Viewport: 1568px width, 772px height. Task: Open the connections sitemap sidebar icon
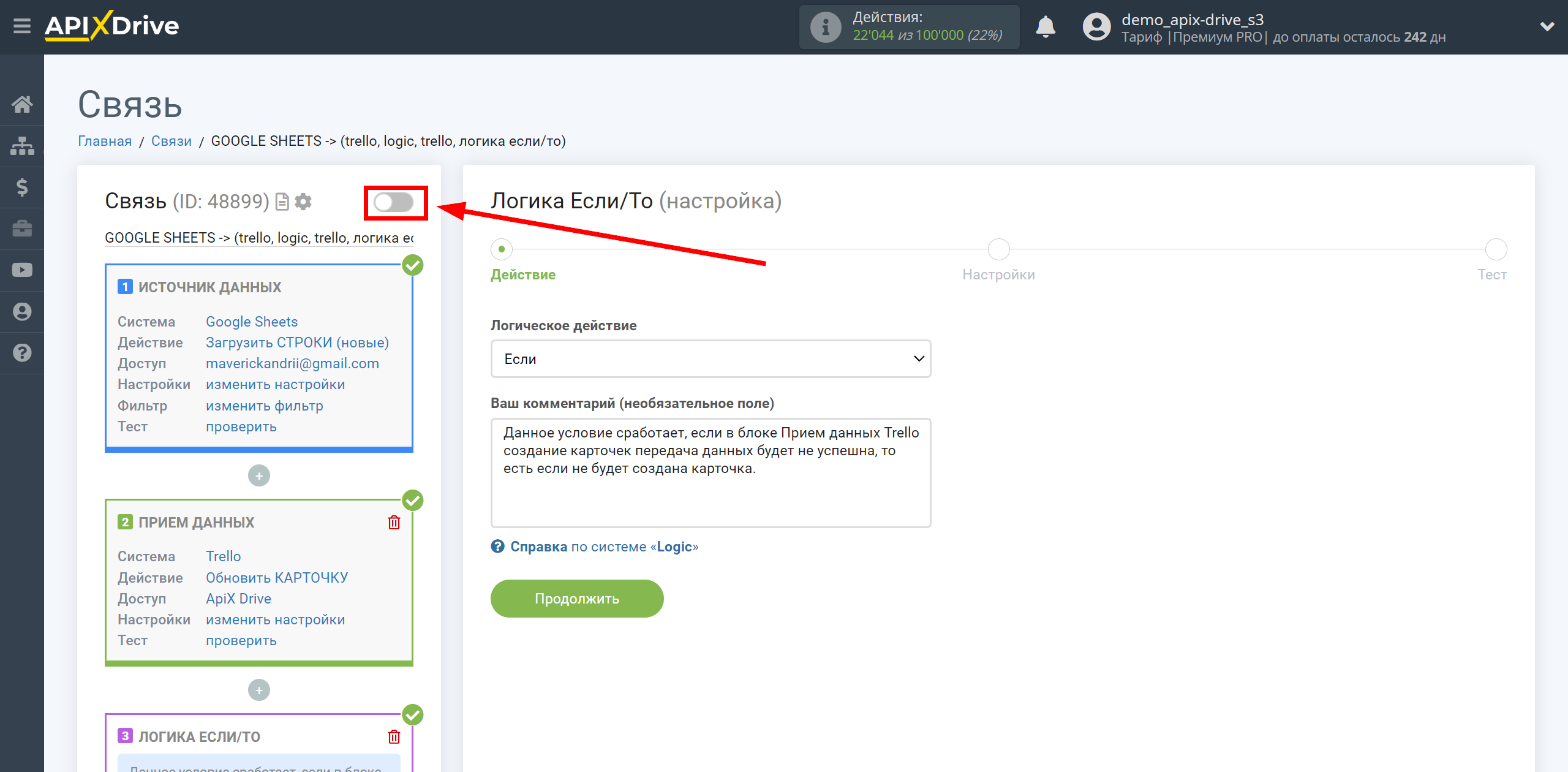pos(22,146)
